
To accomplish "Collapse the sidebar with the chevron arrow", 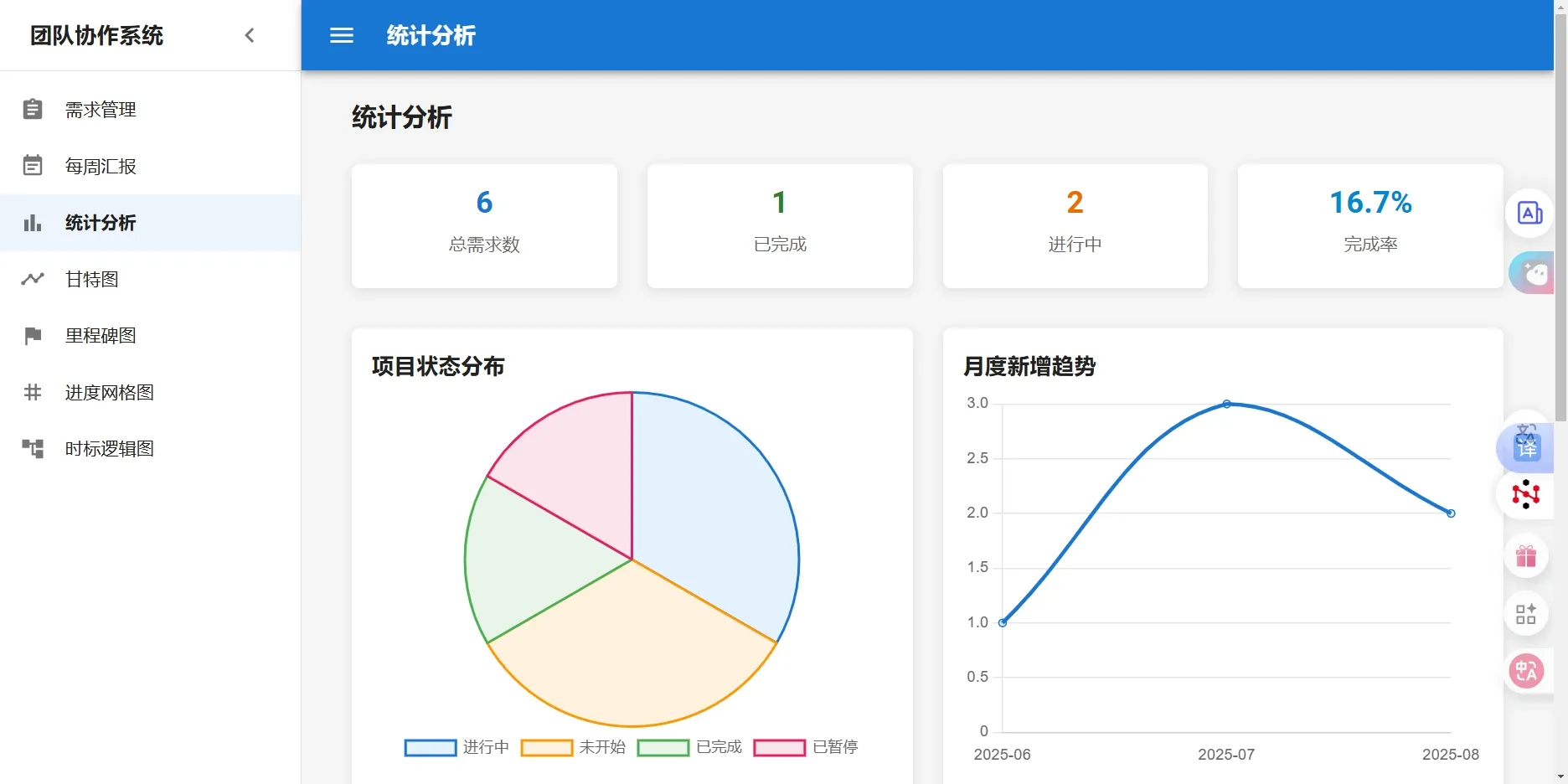I will pos(249,35).
